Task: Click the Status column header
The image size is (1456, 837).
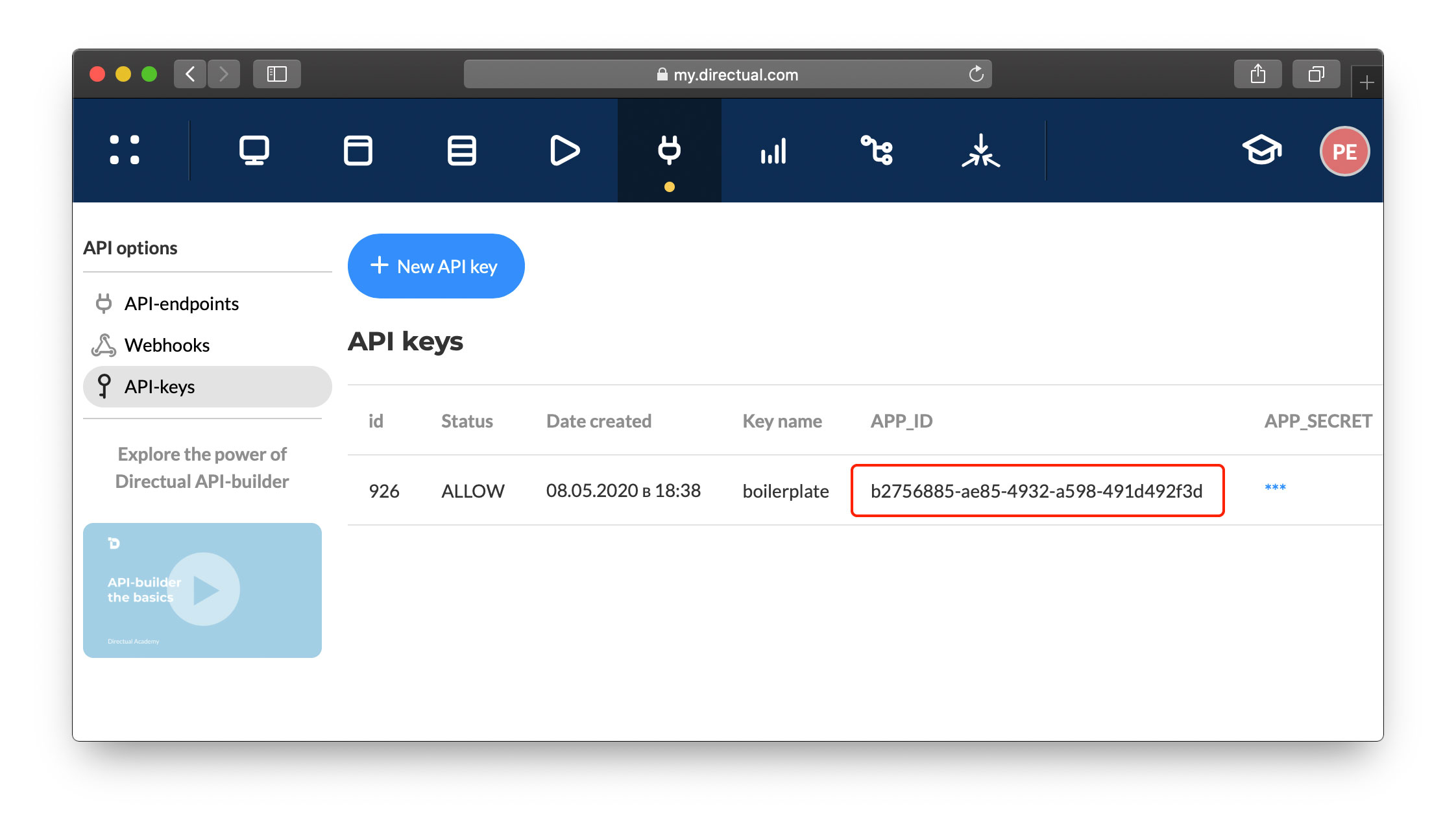Action: coord(467,421)
